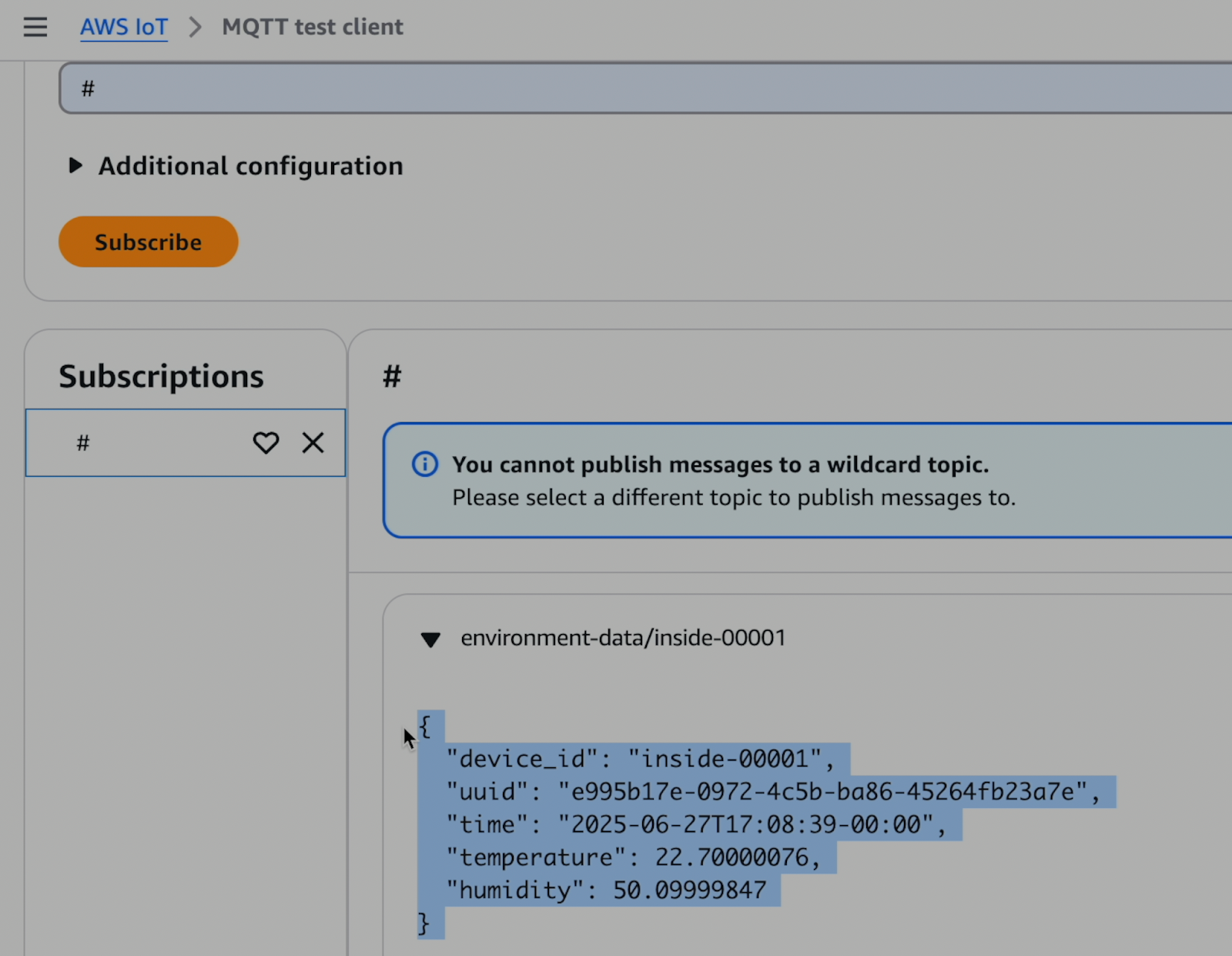The image size is (1232, 956).
Task: Click the MQTT test client breadcrumb text
Action: click(313, 27)
